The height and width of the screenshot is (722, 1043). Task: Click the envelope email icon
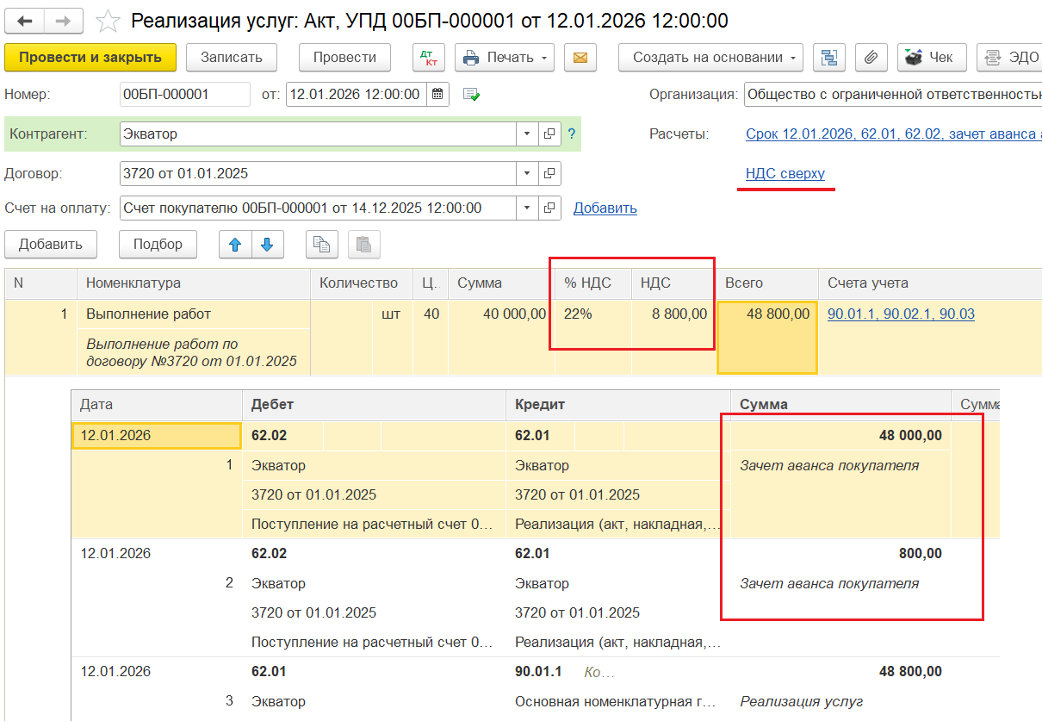579,58
